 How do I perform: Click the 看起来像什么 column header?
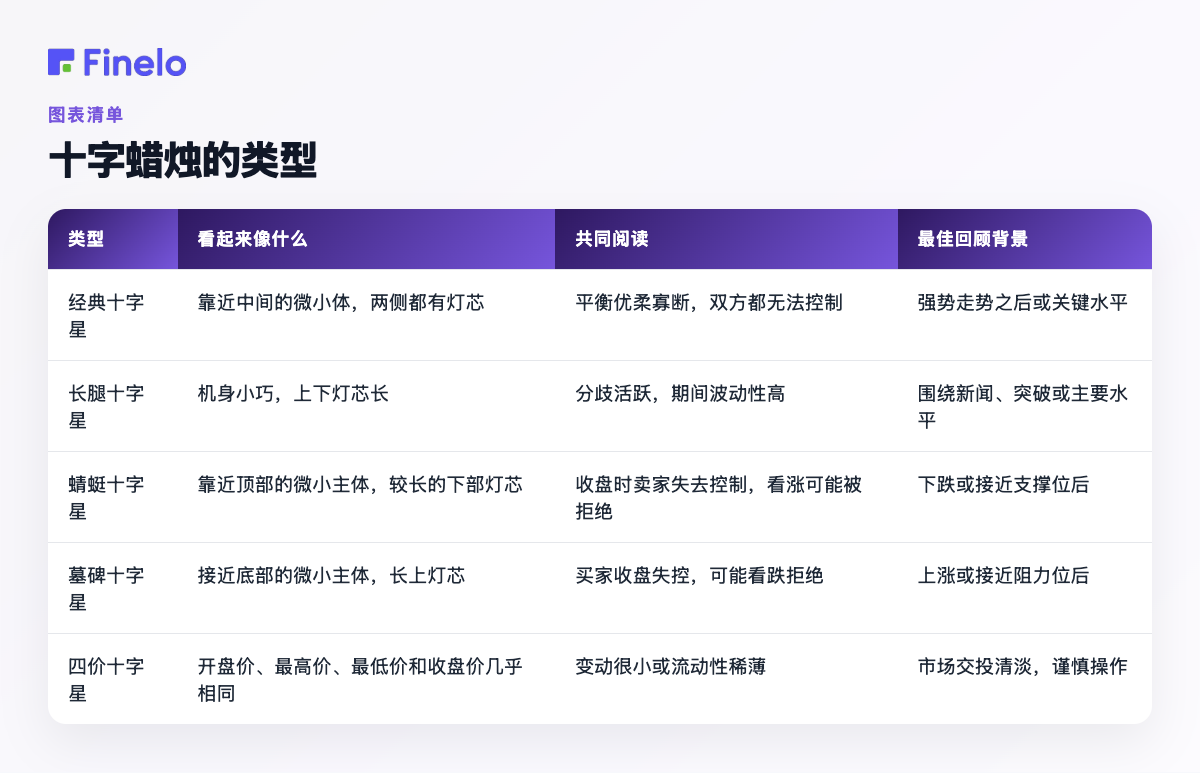[252, 239]
